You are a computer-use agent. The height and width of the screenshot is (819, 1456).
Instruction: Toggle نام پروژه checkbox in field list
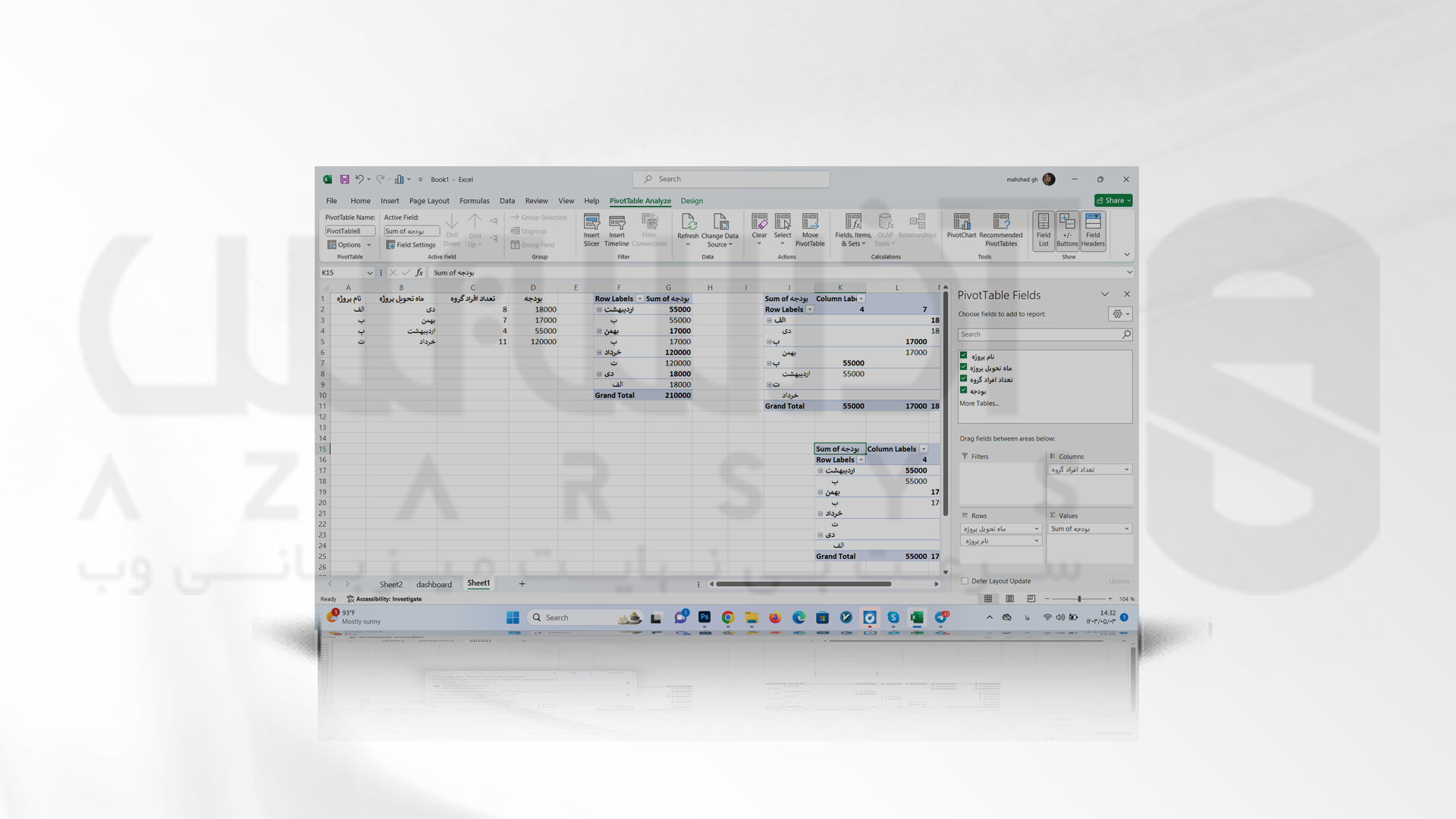pos(963,356)
